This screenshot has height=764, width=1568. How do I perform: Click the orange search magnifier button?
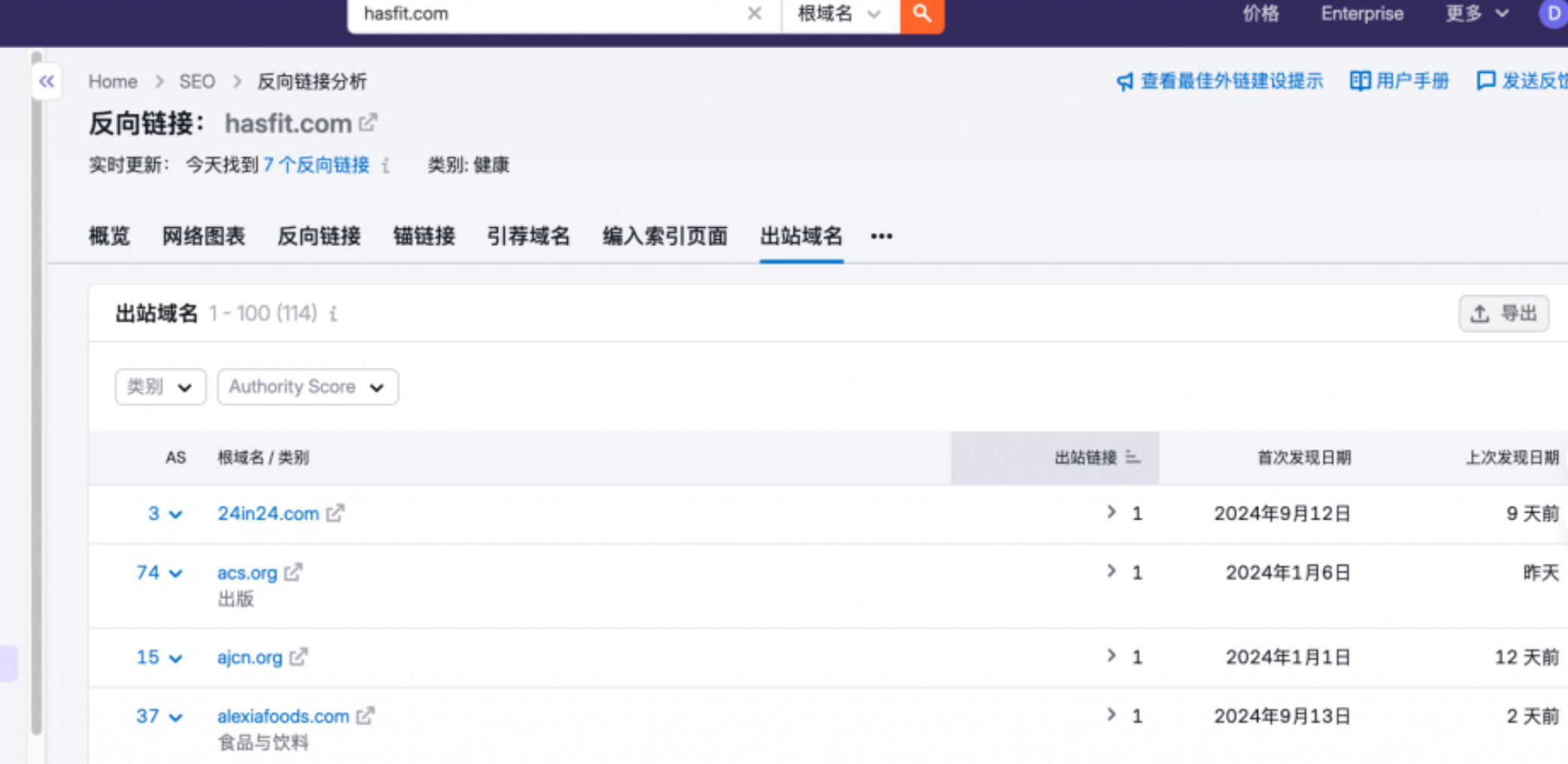click(x=921, y=14)
